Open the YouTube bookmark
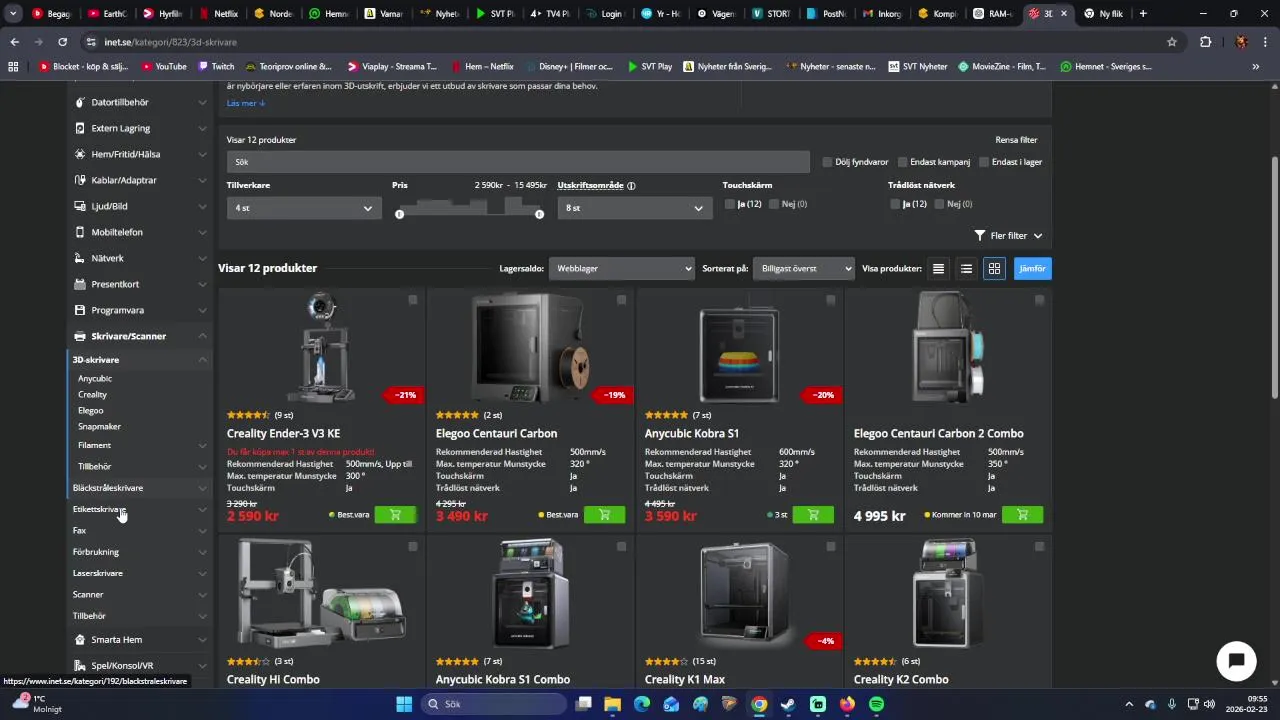Screen dimensions: 1280x720 pos(165,67)
